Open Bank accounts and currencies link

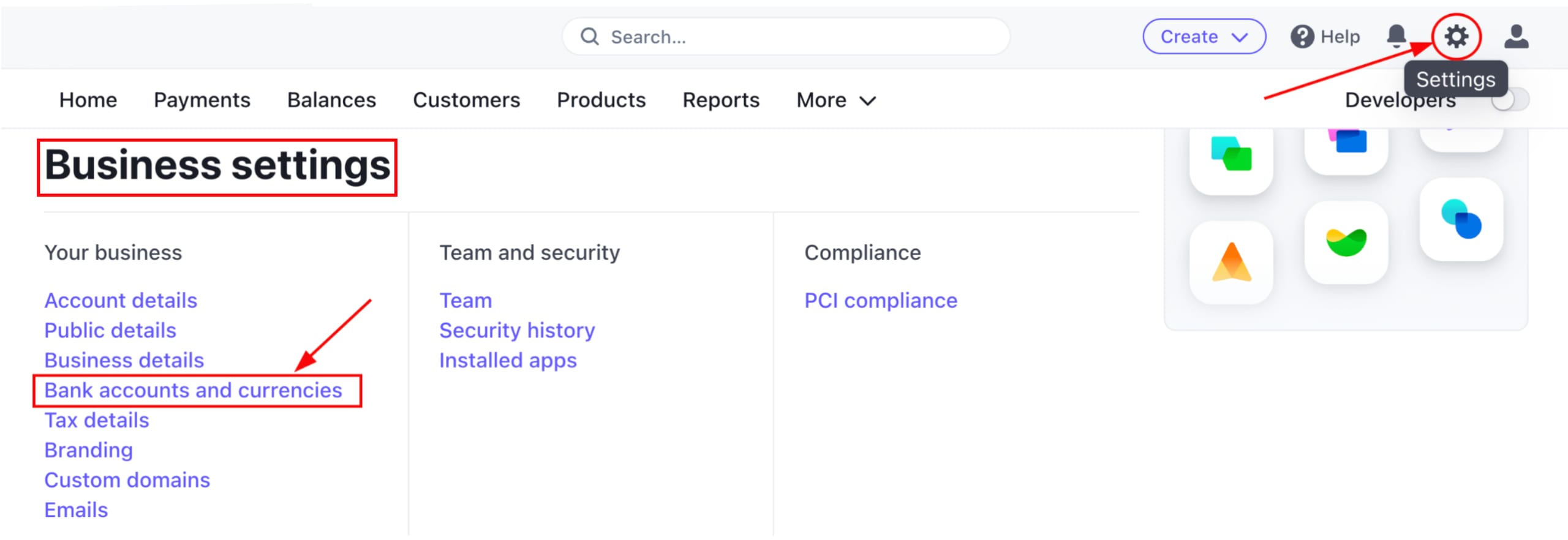coord(193,390)
